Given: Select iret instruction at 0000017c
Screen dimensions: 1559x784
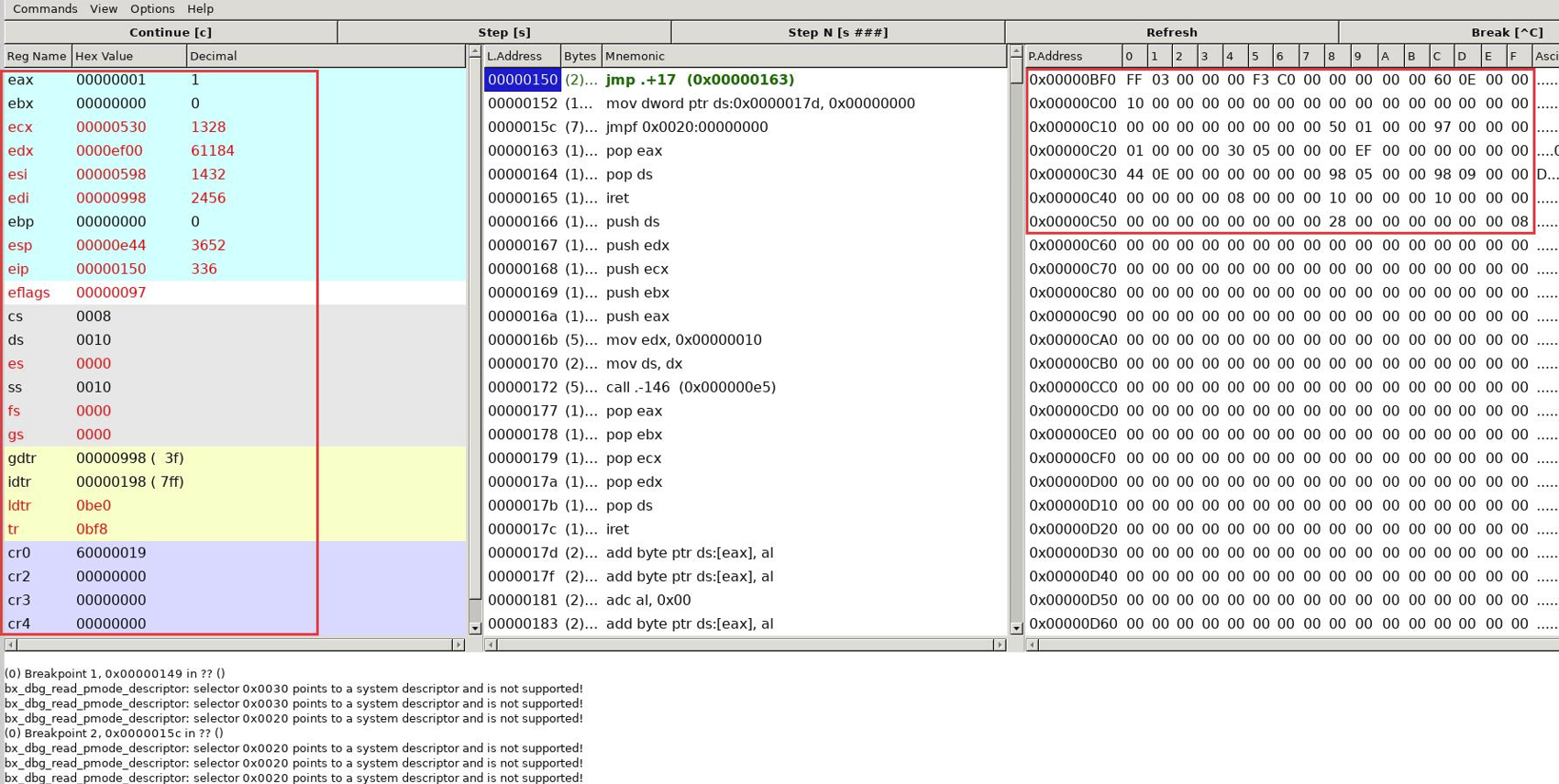Looking at the screenshot, I should coord(745,529).
